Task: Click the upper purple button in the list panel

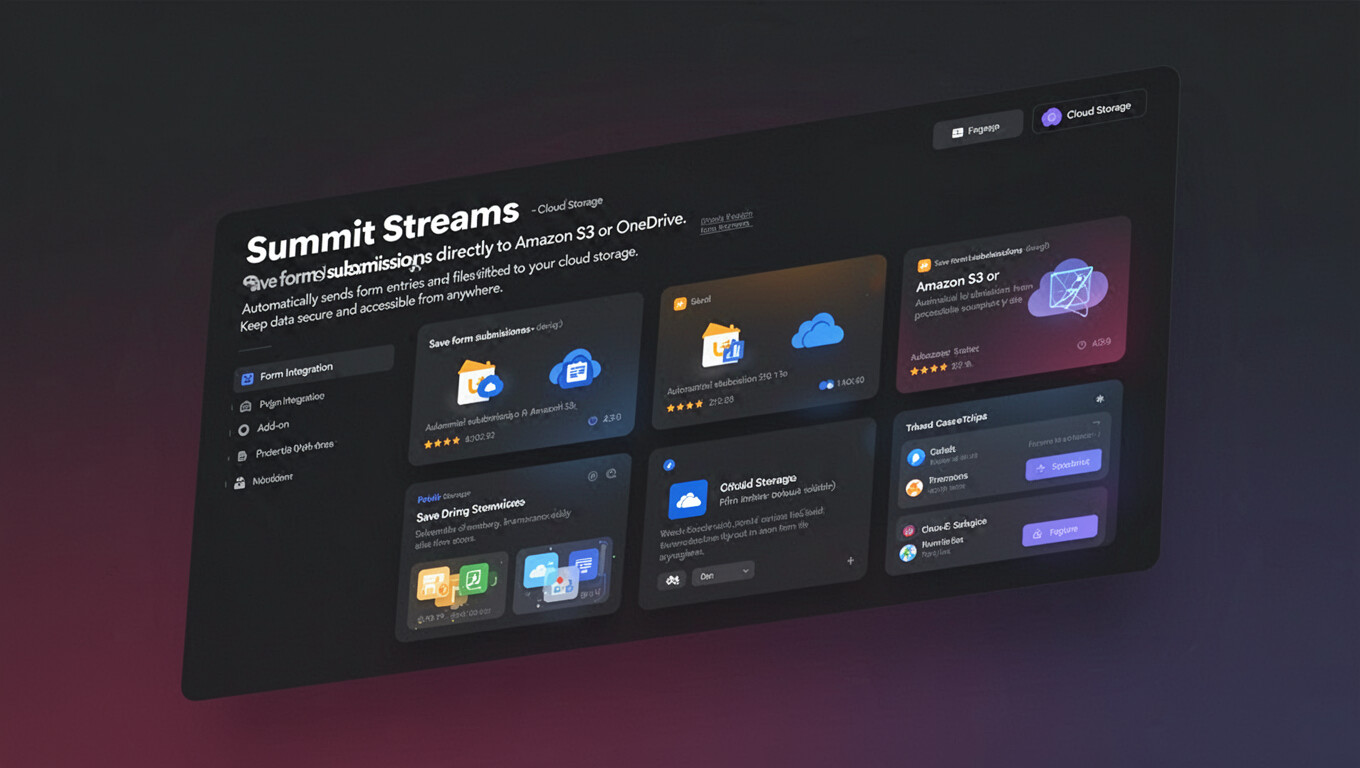Action: point(1063,465)
